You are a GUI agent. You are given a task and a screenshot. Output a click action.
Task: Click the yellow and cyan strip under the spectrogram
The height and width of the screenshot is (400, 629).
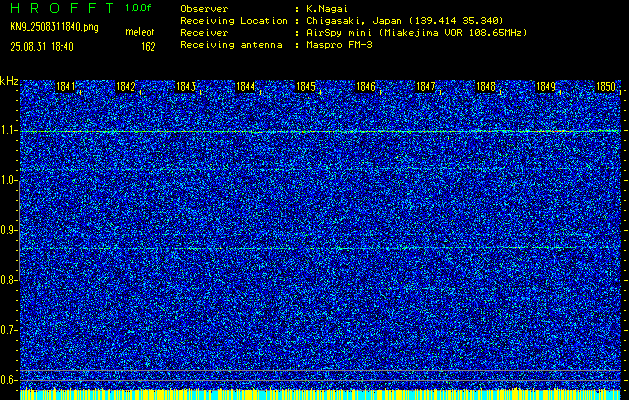tap(320, 394)
